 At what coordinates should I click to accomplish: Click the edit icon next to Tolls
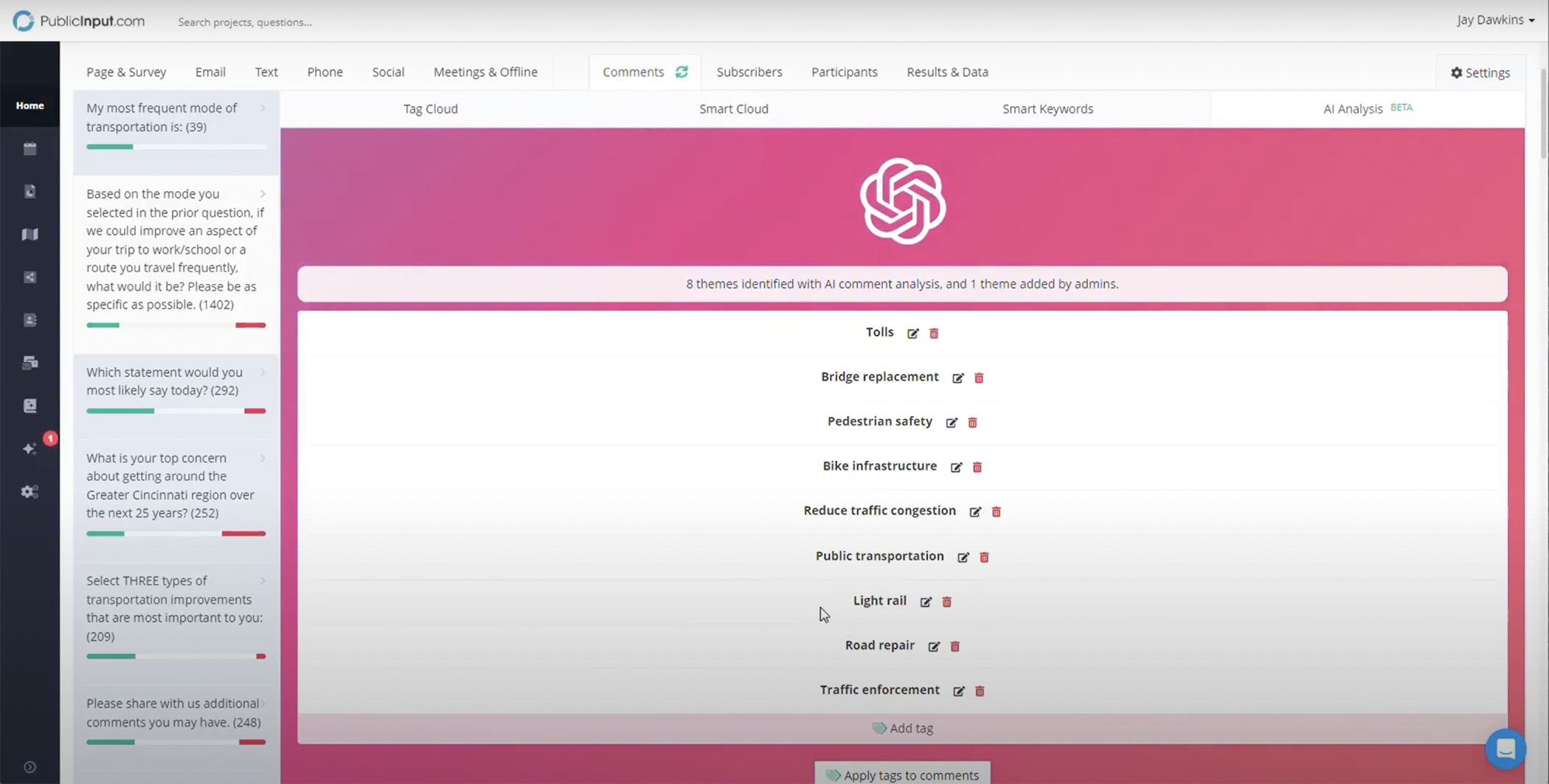(912, 333)
